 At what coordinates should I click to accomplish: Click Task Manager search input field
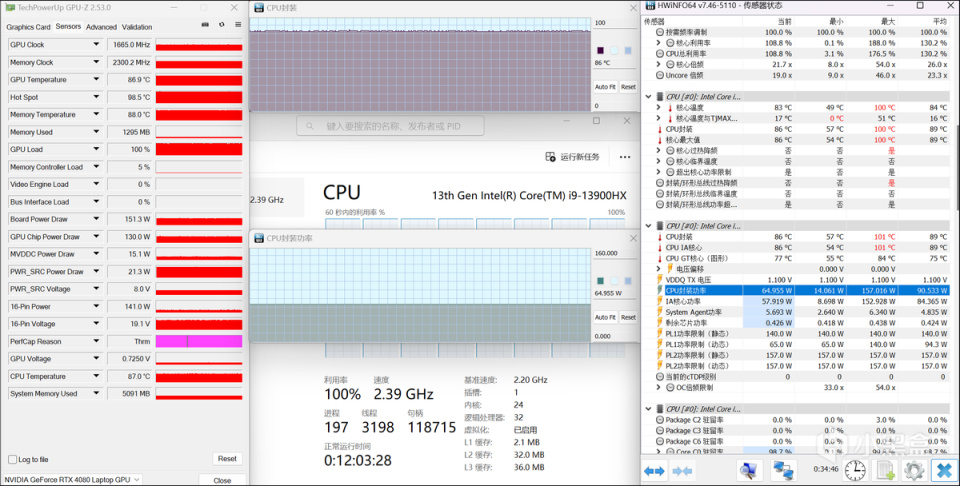click(390, 126)
